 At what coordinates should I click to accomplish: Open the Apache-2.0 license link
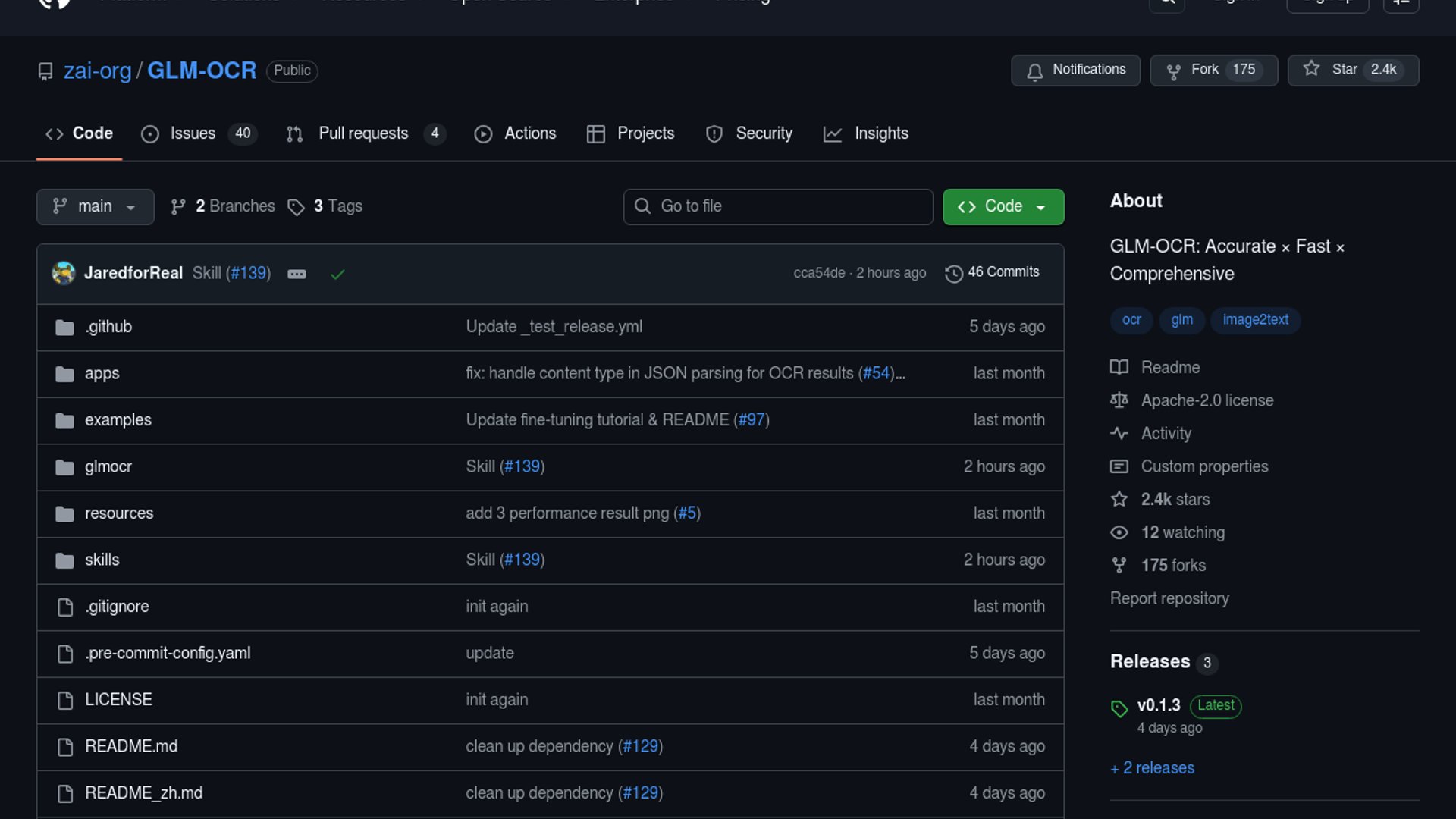[1207, 400]
